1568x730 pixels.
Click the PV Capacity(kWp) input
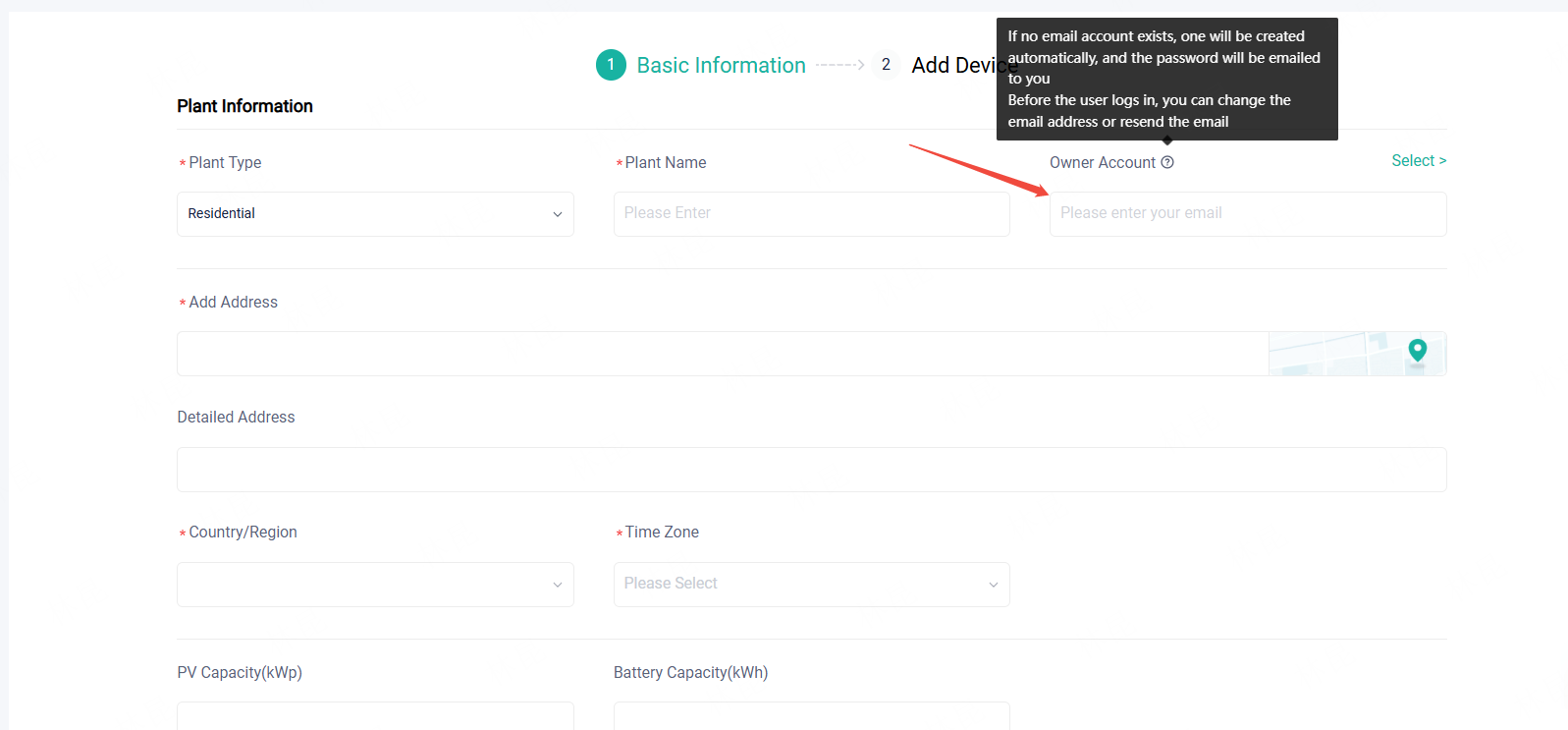click(375, 716)
